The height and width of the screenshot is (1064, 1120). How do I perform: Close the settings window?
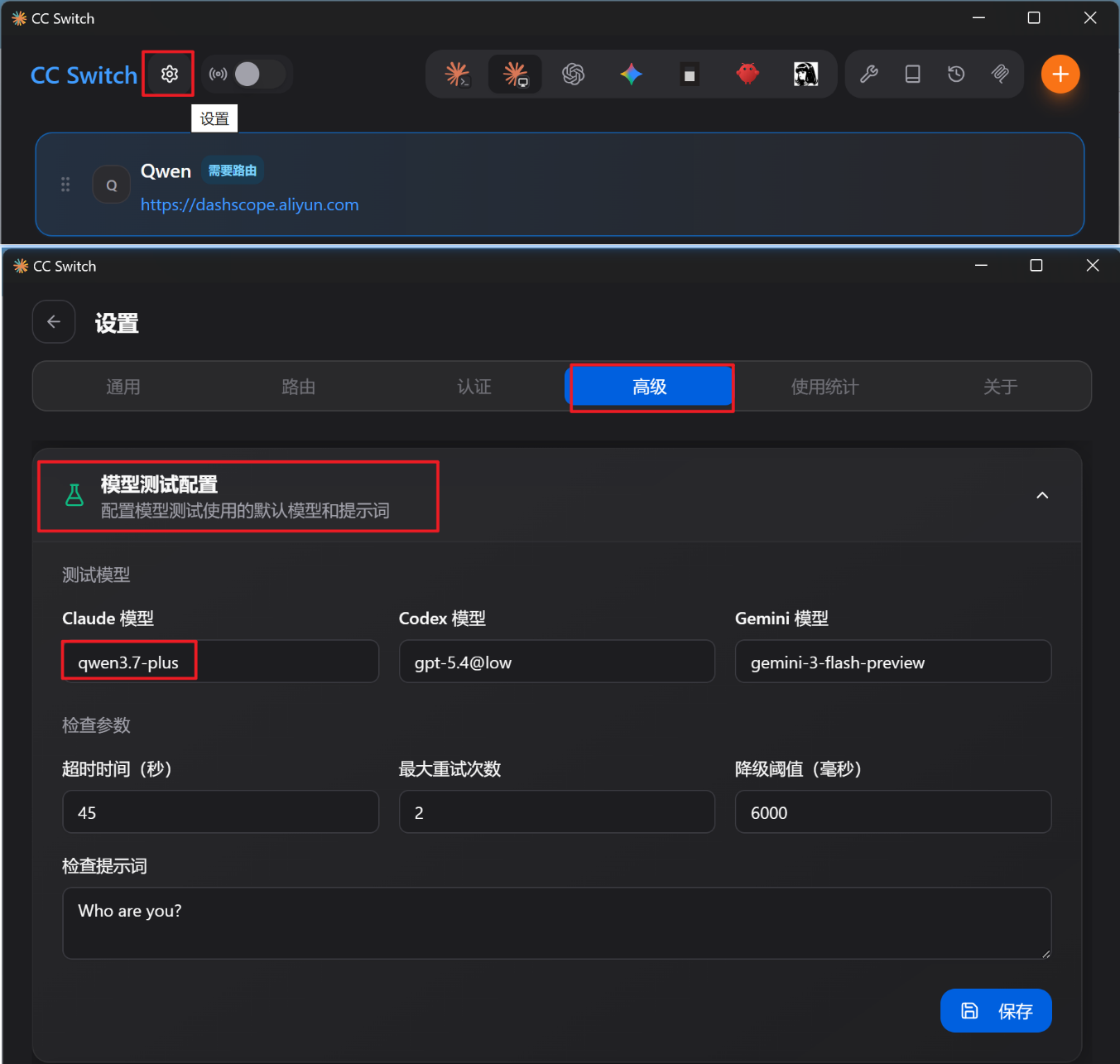coord(1092,266)
